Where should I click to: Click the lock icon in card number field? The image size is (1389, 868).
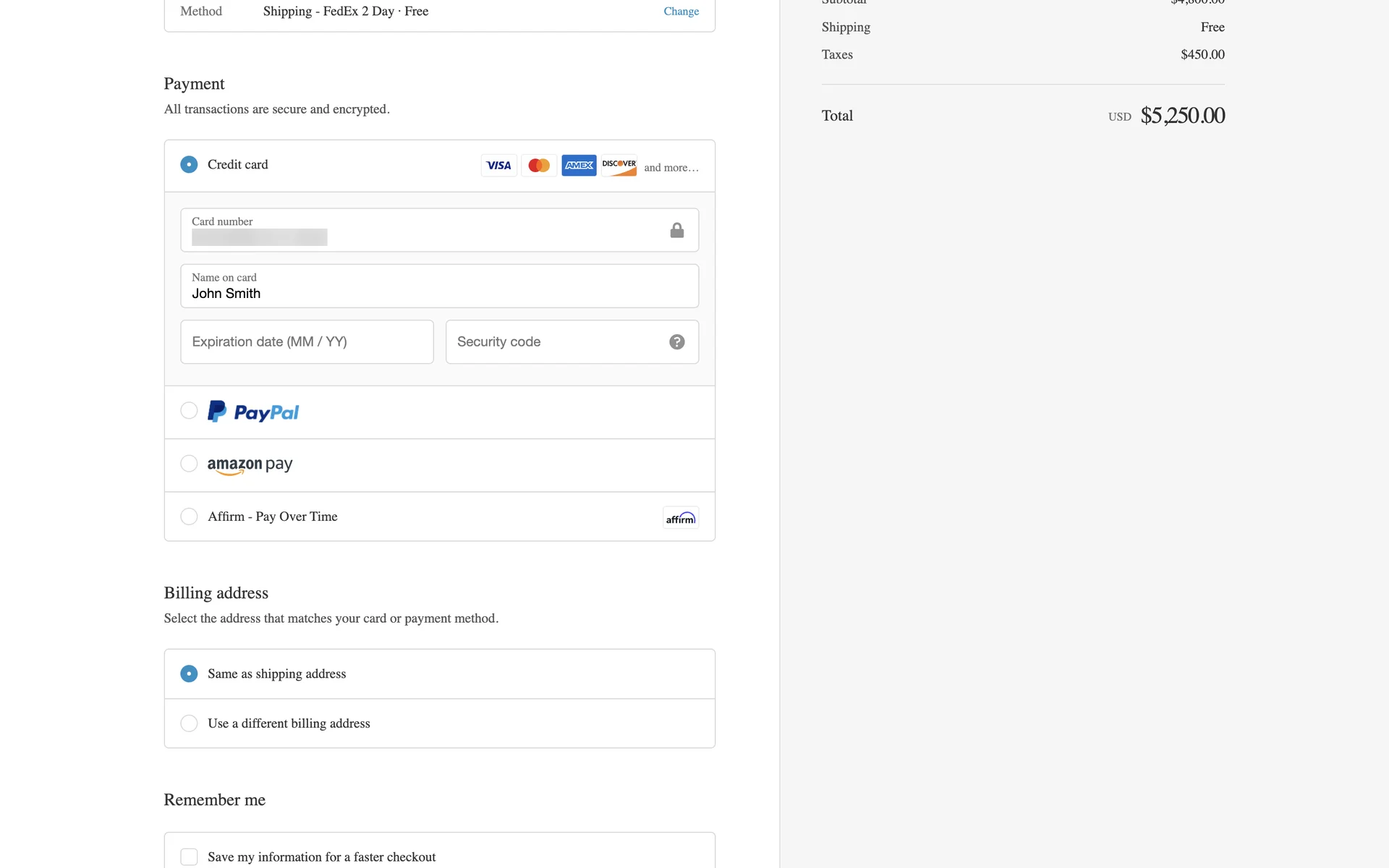(x=676, y=231)
